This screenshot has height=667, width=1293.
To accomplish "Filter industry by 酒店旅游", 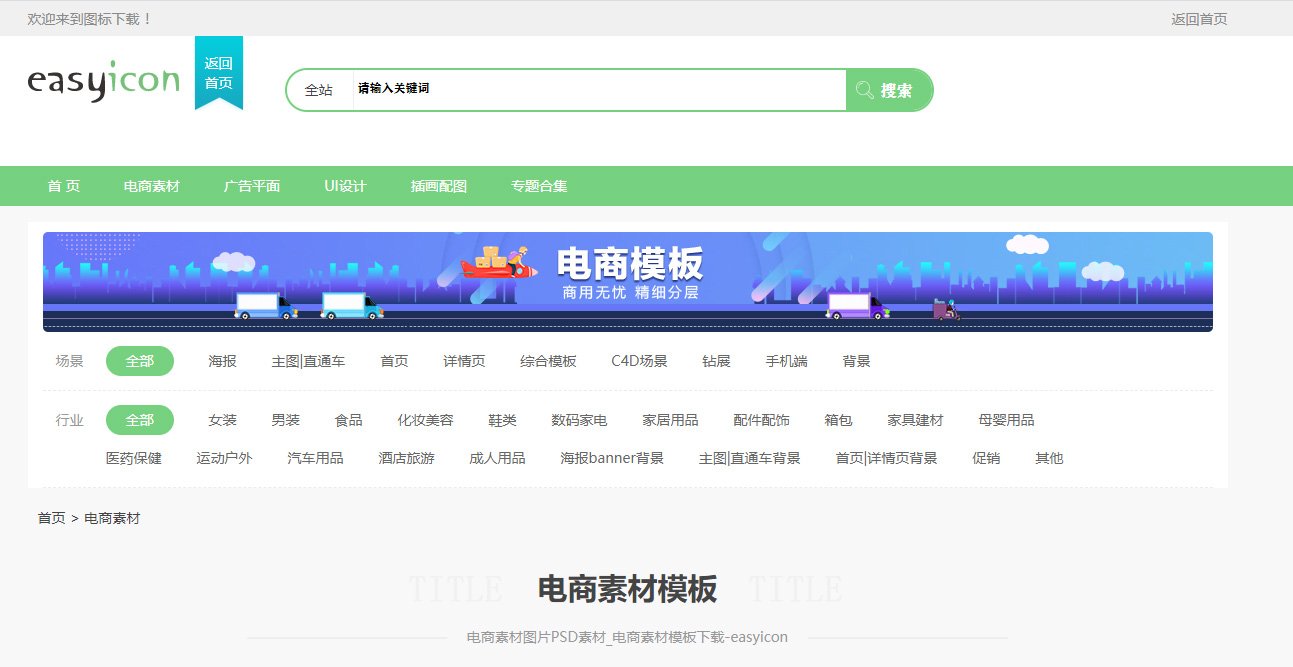I will [x=406, y=458].
